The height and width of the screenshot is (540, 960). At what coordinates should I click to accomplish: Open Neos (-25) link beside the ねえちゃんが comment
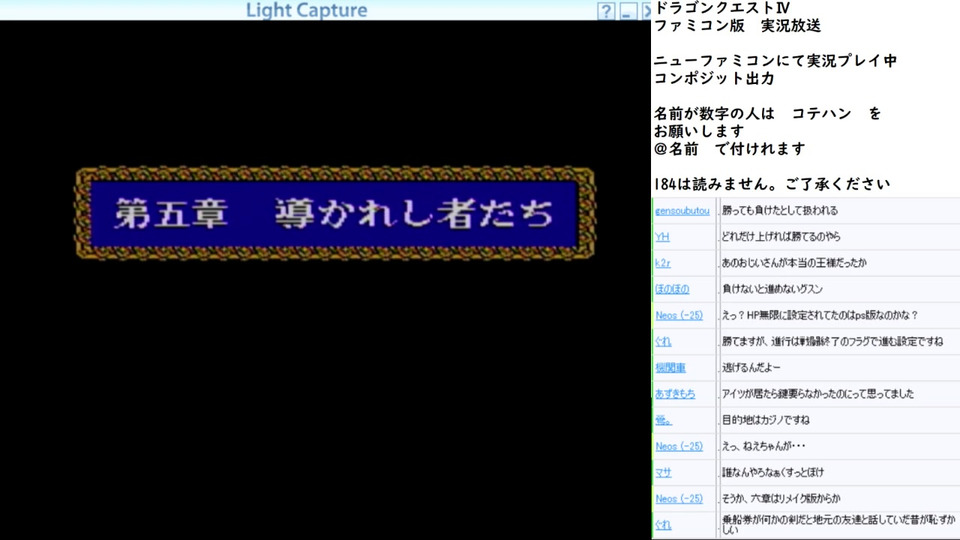click(x=679, y=446)
